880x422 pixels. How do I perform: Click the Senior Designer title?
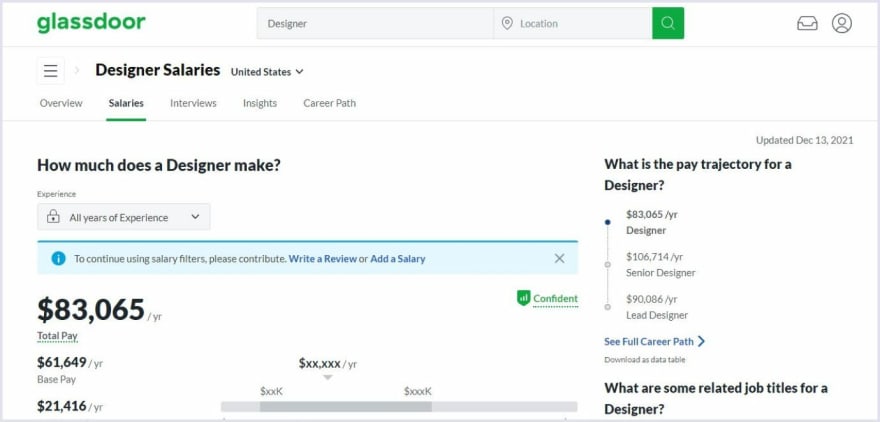[x=661, y=273]
